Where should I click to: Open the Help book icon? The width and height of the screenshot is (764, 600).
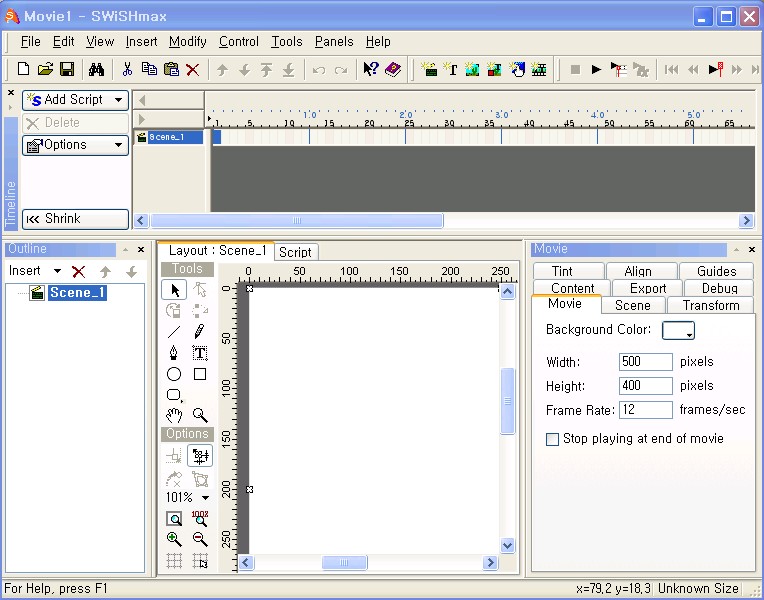tap(393, 69)
